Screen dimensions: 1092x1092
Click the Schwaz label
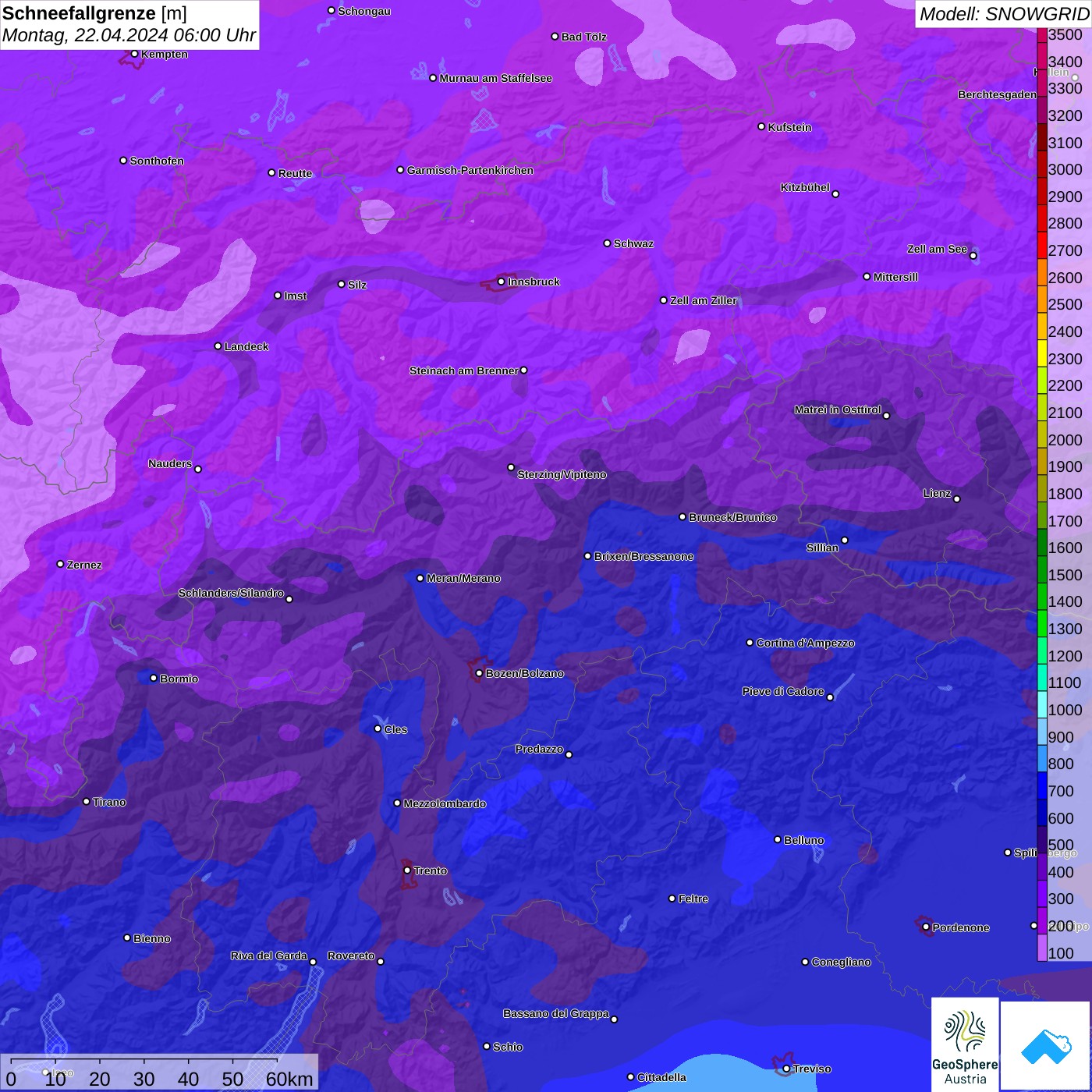click(x=633, y=243)
